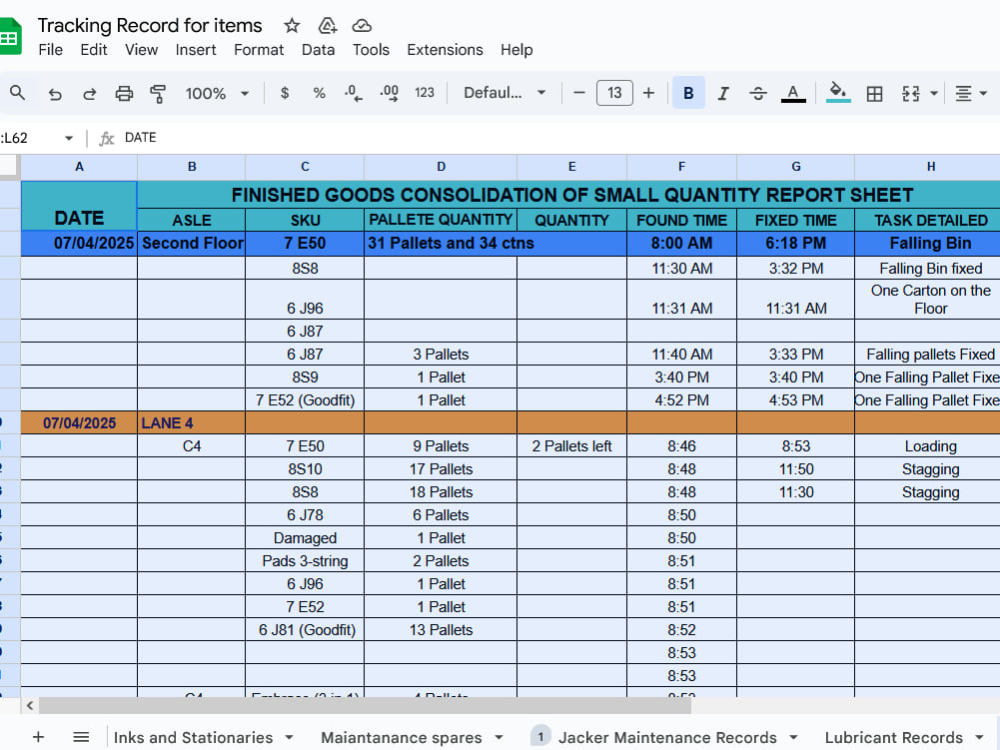This screenshot has height=750, width=1000.
Task: Click the redo arrow
Action: click(x=89, y=94)
